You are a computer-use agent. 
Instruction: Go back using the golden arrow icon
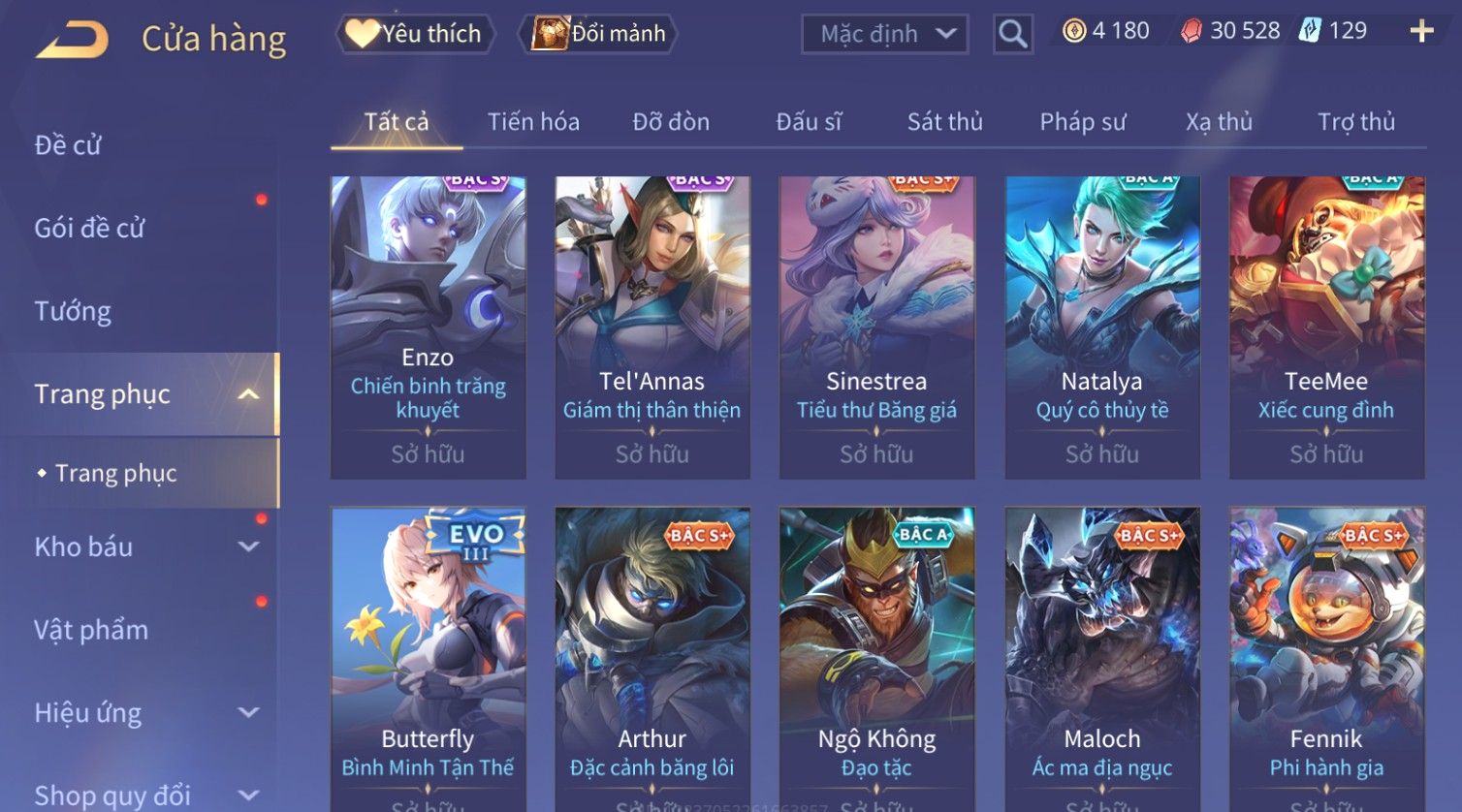coord(72,41)
